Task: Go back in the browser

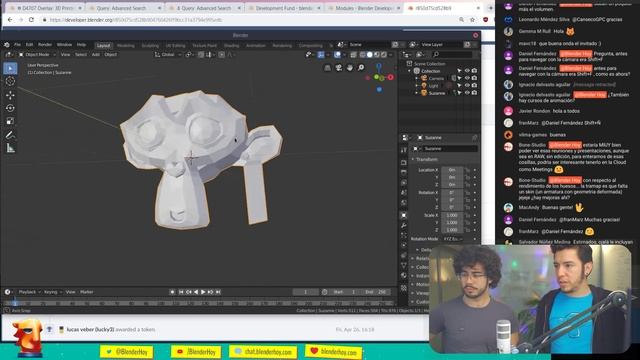Action: (10, 20)
